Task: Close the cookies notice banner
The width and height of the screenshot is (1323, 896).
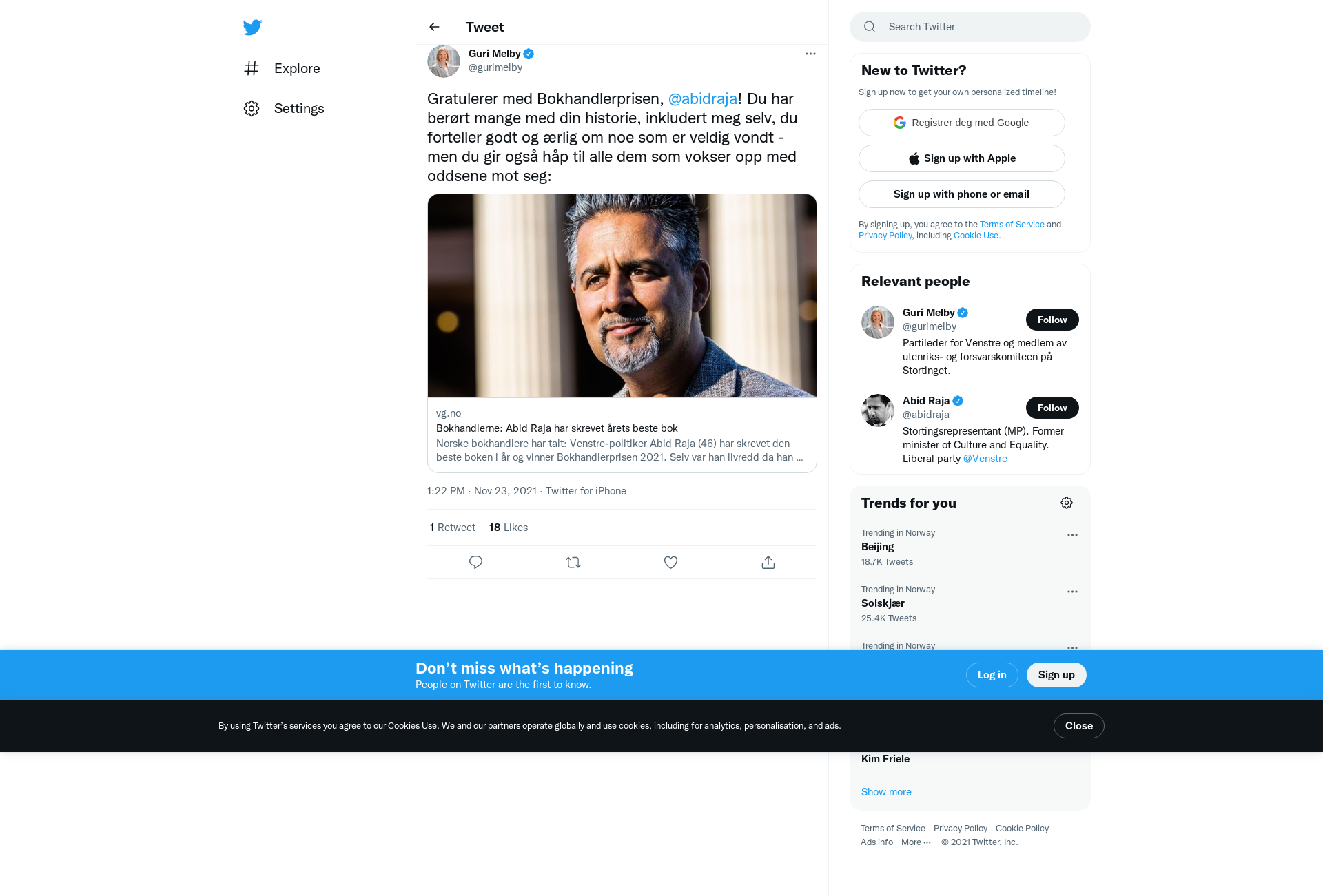Action: pyautogui.click(x=1078, y=726)
